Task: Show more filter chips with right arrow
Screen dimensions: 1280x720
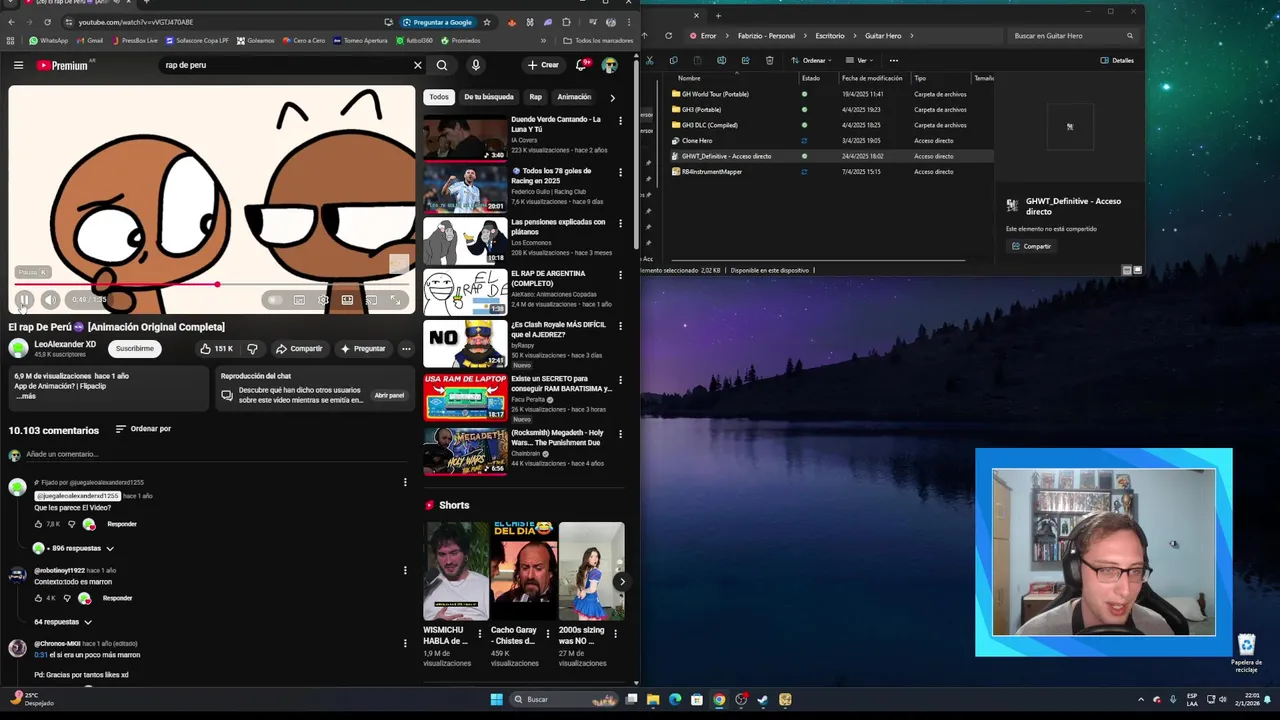Action: pos(612,97)
